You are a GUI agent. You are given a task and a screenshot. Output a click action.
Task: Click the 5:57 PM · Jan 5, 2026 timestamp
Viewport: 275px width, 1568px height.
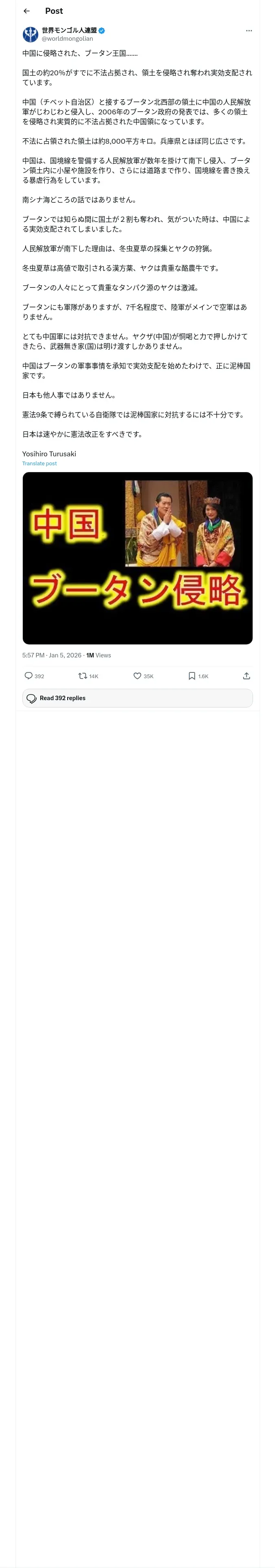click(52, 655)
